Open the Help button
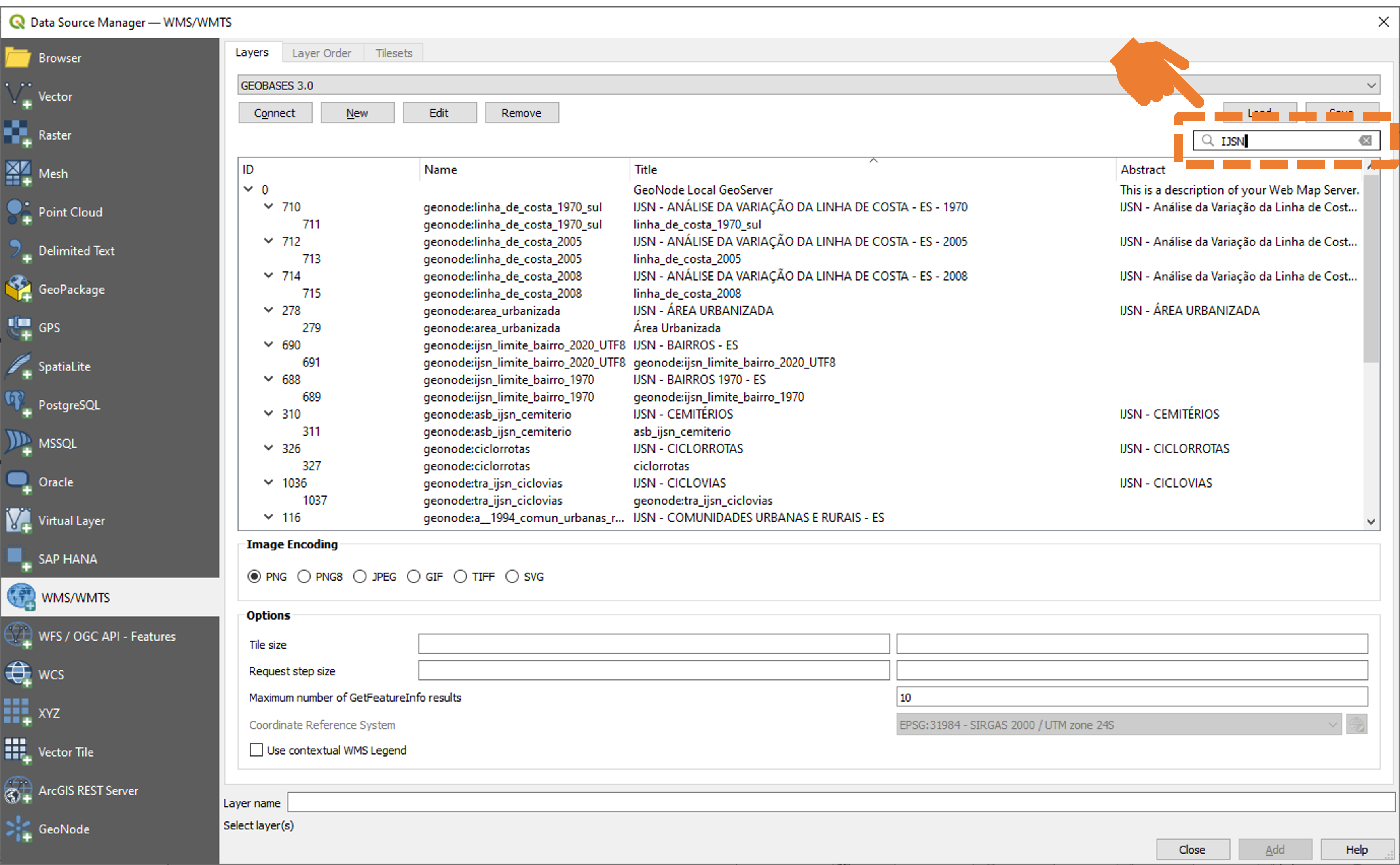Viewport: 1400px width, 865px height. coord(1357,850)
